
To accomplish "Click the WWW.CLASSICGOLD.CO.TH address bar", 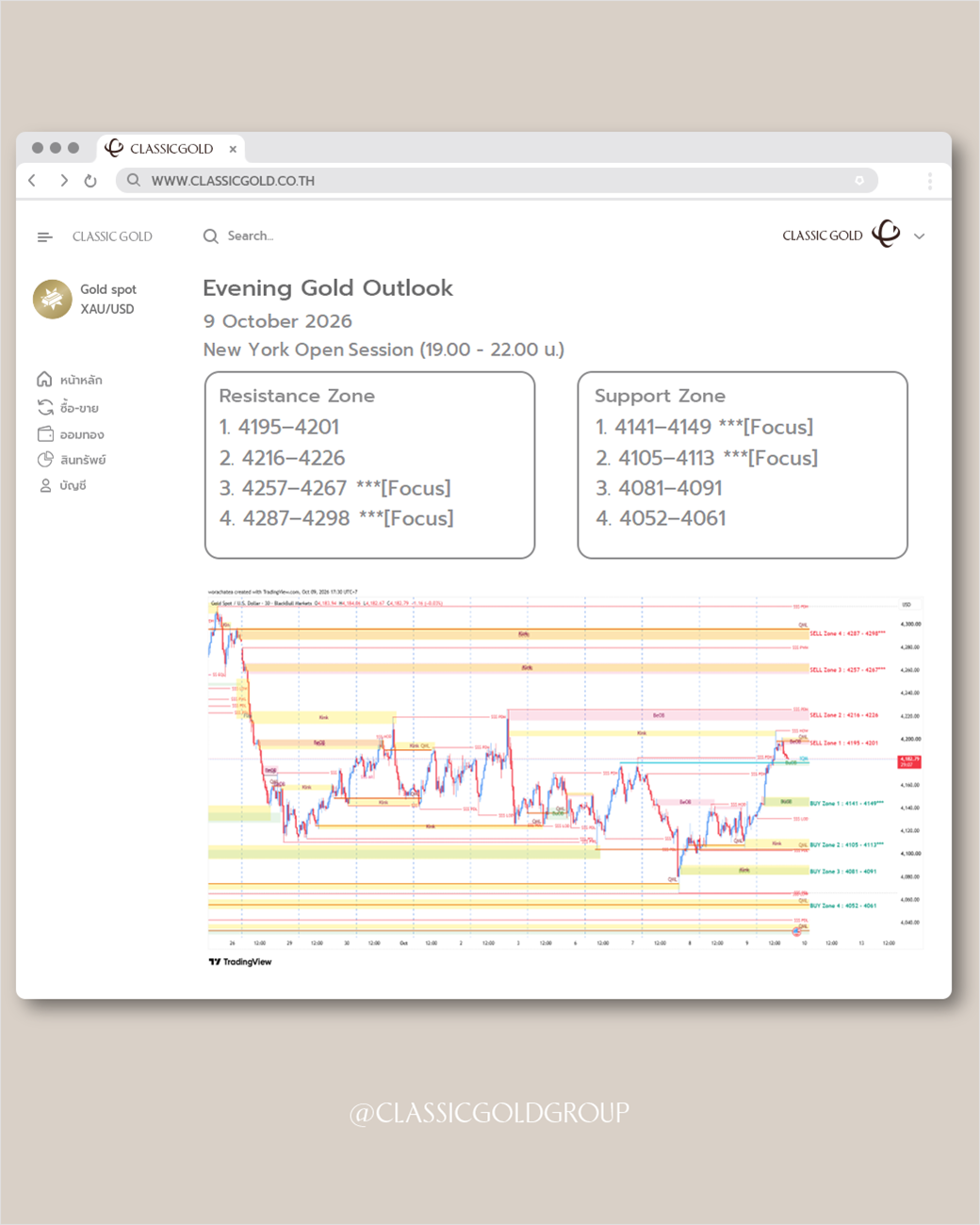I will click(497, 180).
